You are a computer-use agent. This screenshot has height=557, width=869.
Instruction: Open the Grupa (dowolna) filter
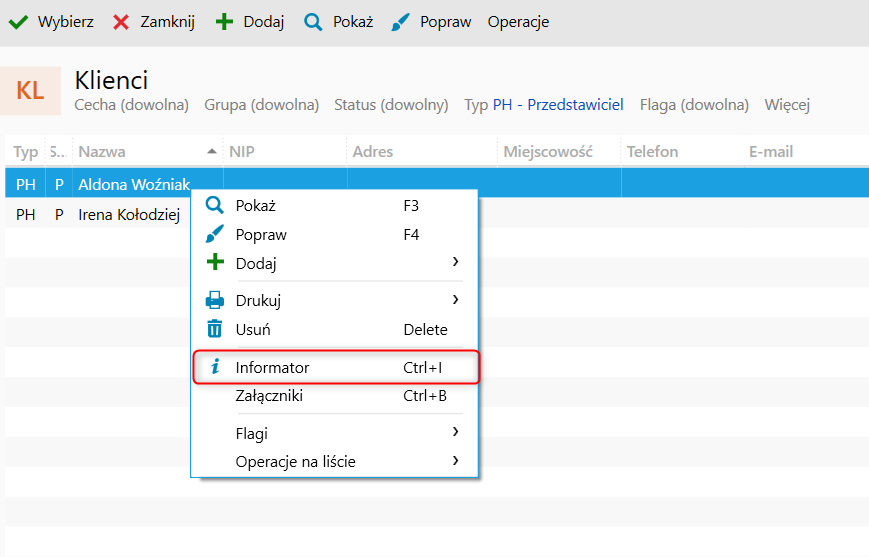pos(261,104)
